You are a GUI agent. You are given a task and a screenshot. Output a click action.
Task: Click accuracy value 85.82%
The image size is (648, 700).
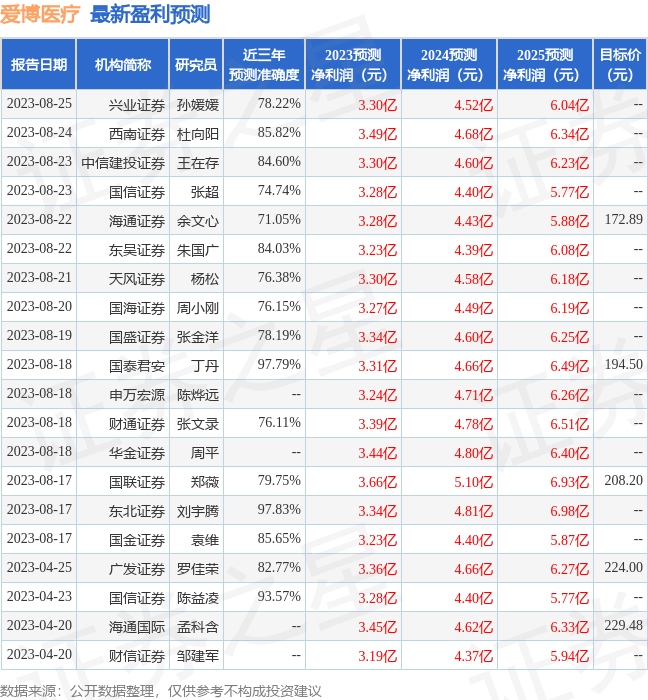click(x=279, y=132)
